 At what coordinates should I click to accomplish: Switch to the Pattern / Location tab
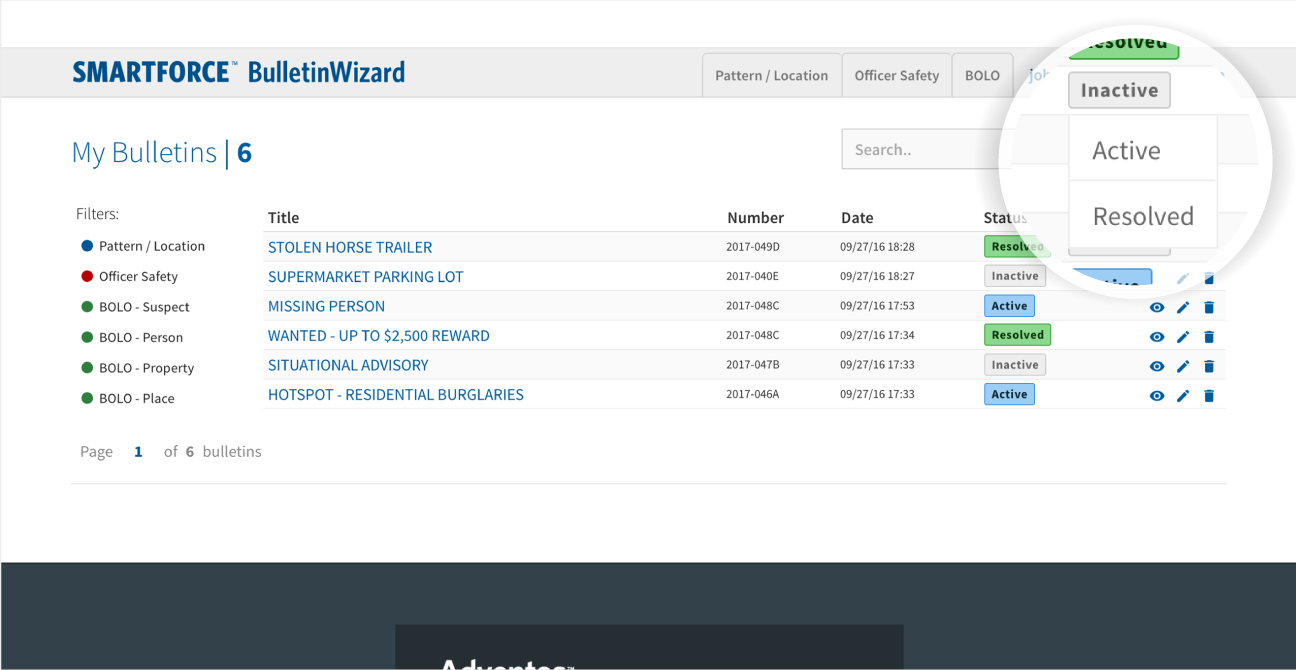(x=771, y=76)
